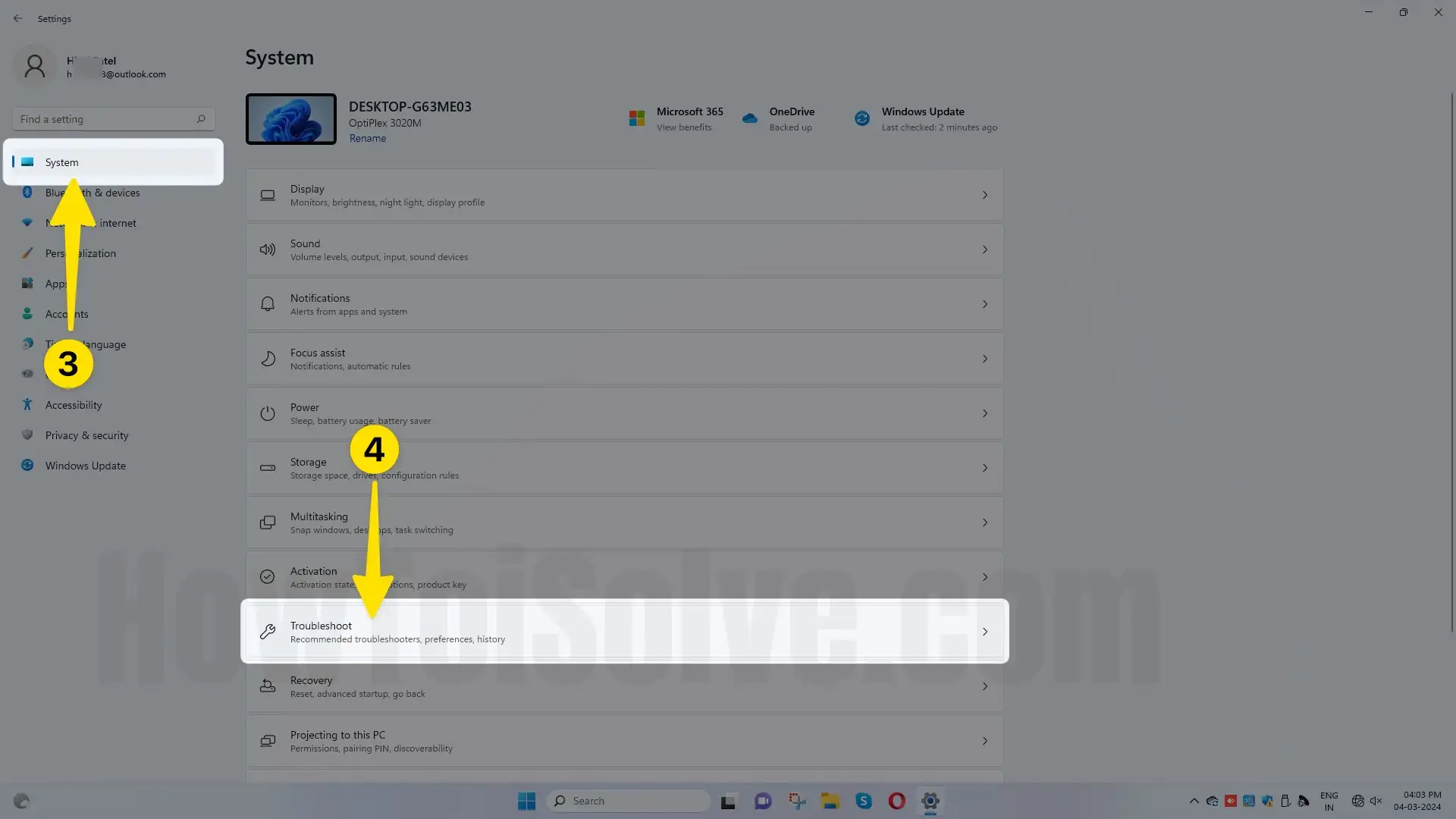Expand the Display row chevron

pyautogui.click(x=985, y=195)
